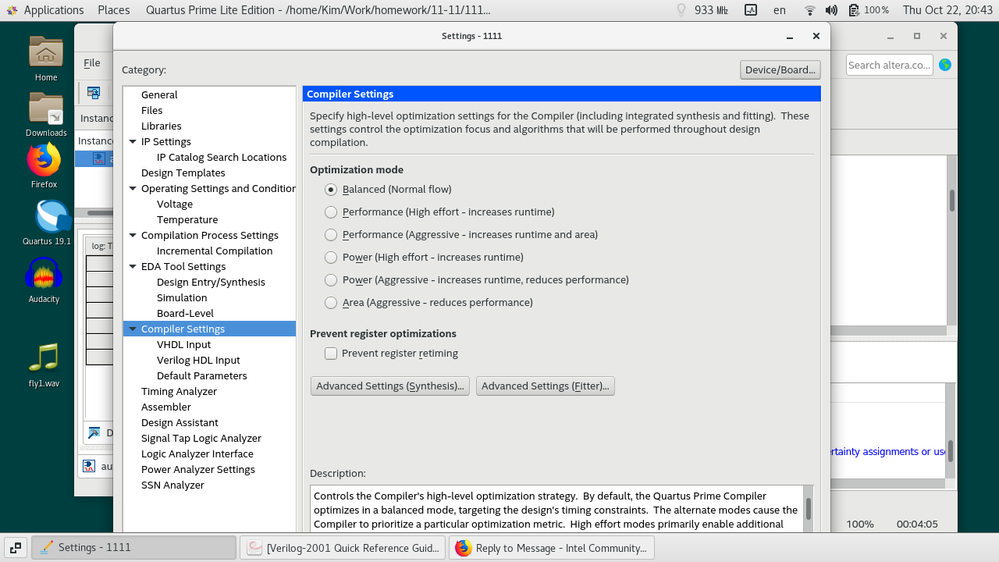Collapse the Compiler Settings tree node

click(x=133, y=329)
